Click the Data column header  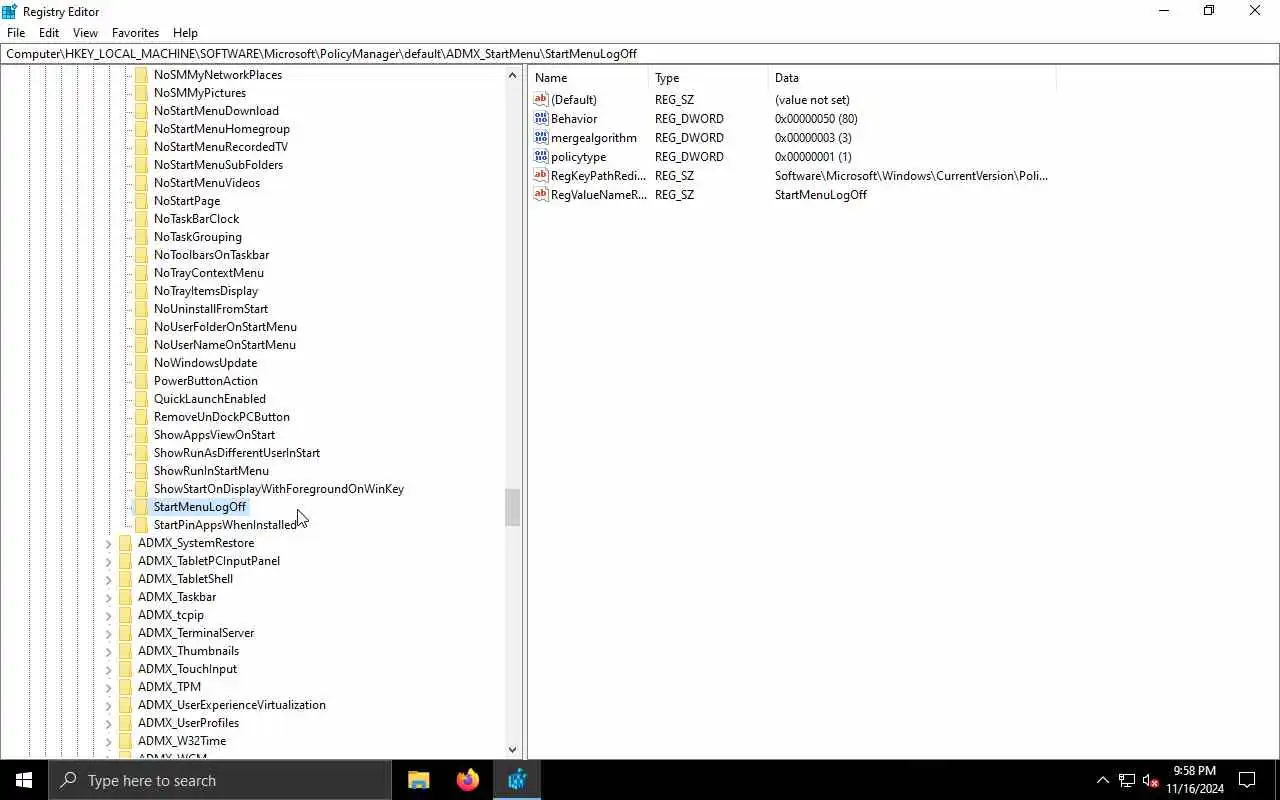click(x=912, y=78)
